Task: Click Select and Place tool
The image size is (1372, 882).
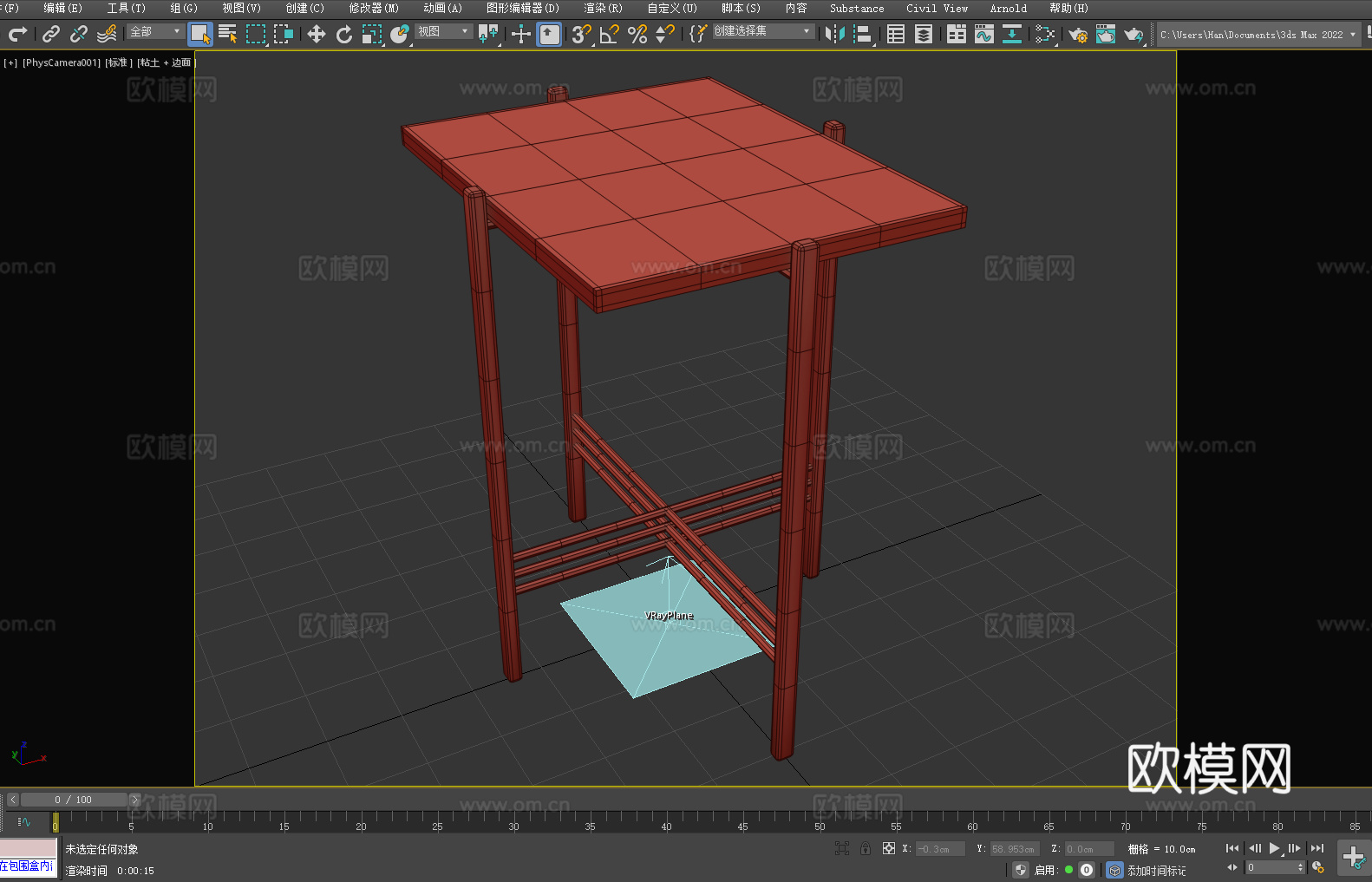Action: click(400, 34)
